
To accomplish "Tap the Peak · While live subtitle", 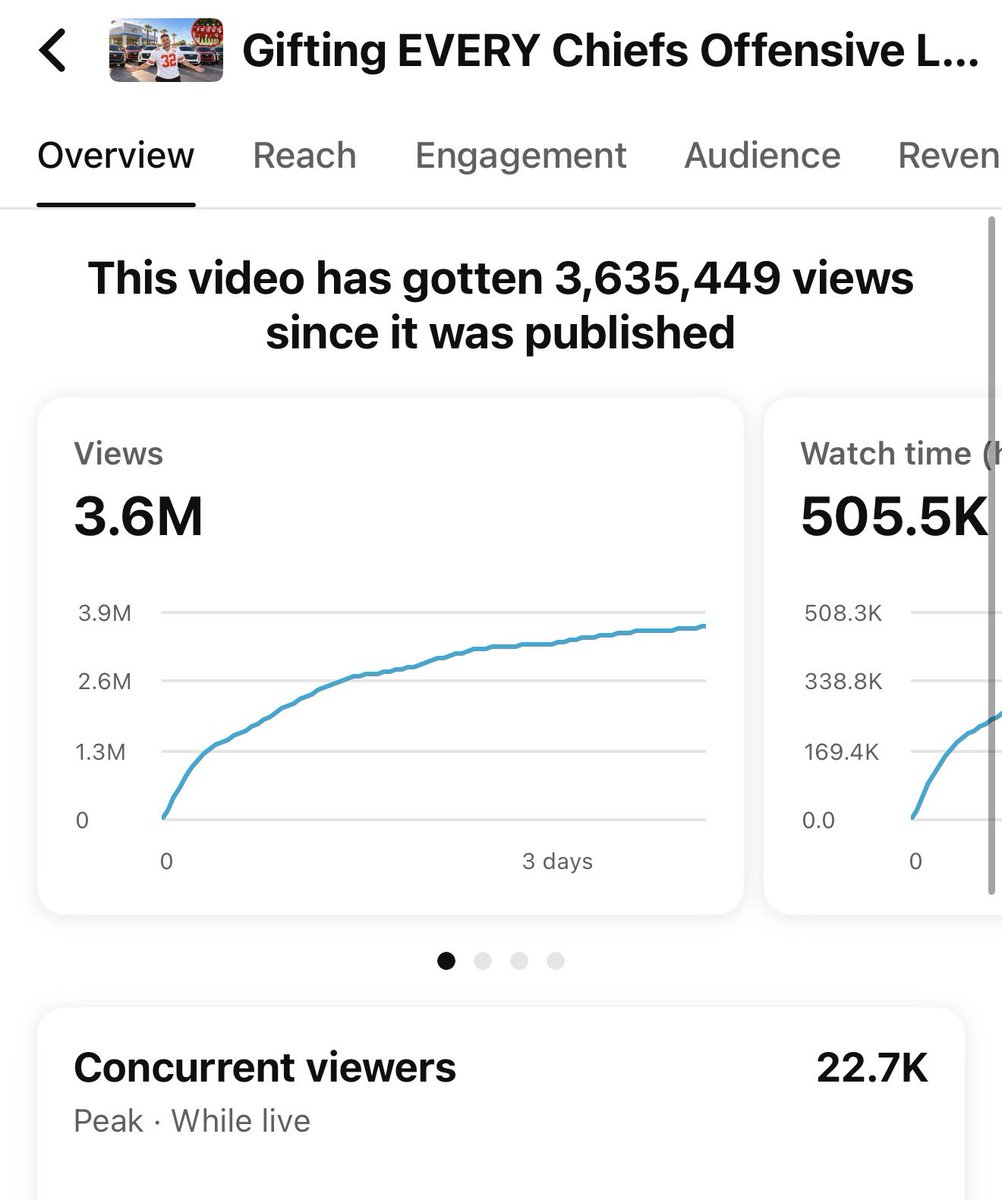I will coord(192,1121).
